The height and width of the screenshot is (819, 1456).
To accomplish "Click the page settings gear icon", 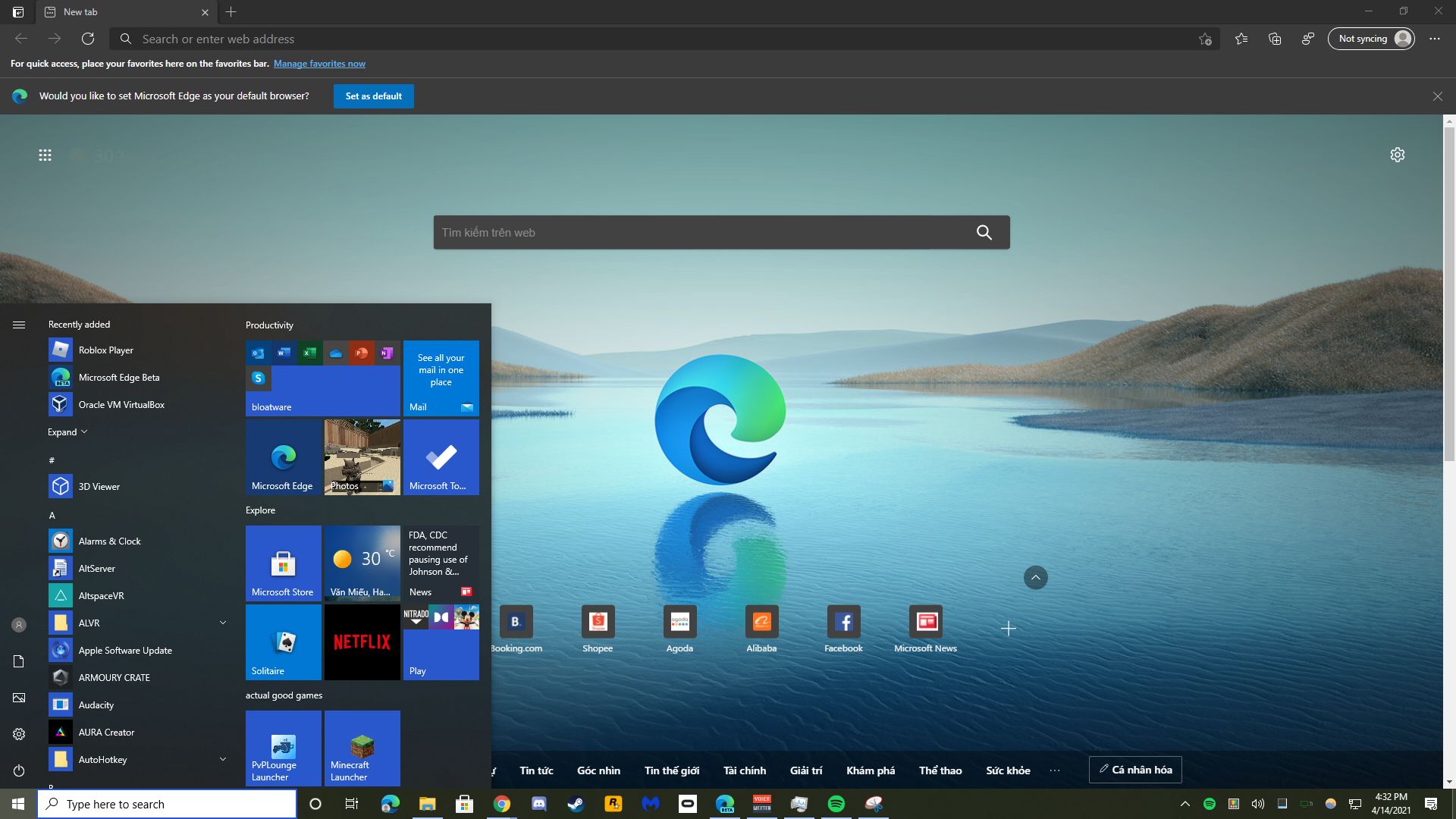I will [x=1397, y=155].
